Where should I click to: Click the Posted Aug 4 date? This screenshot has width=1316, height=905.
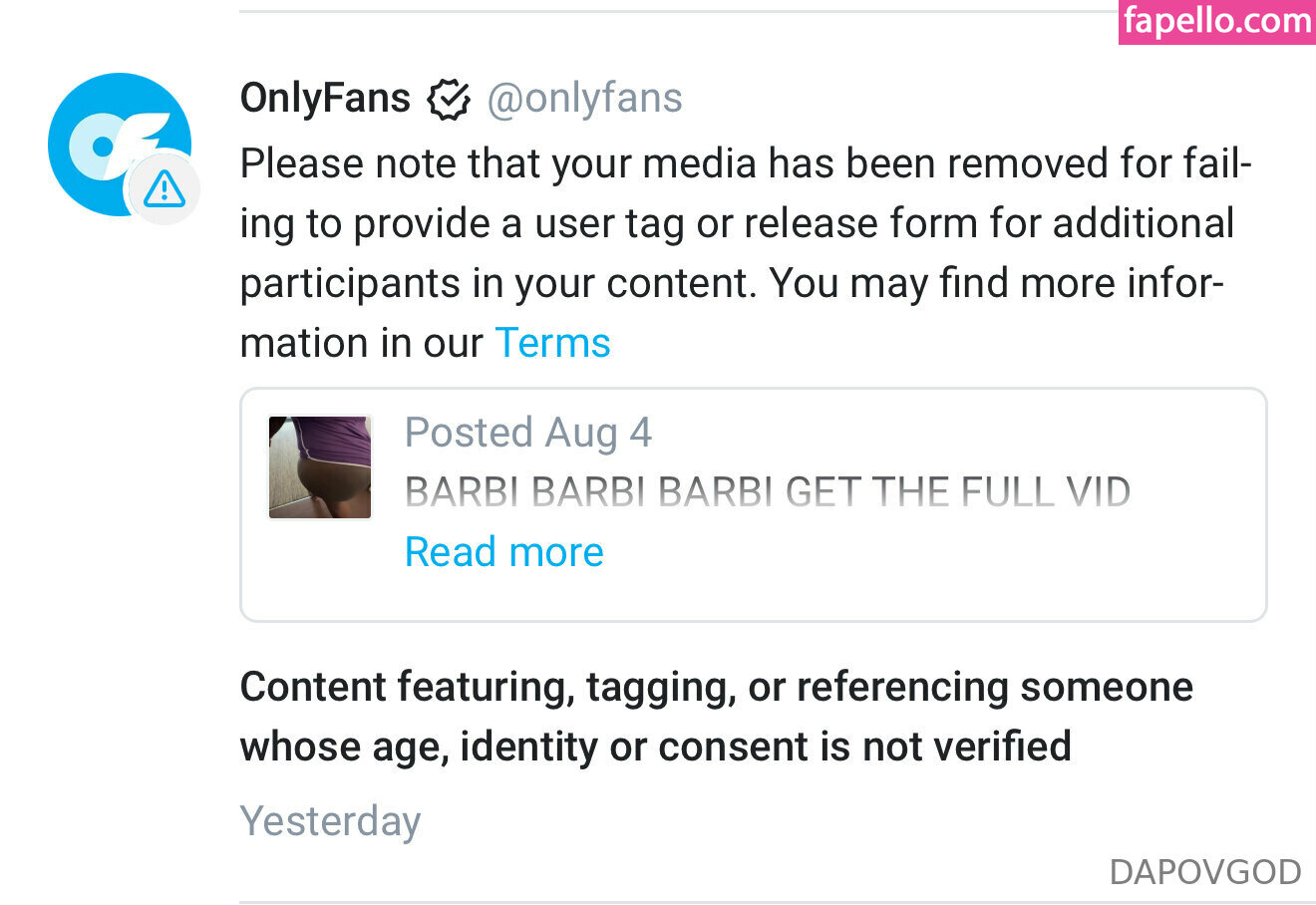(x=527, y=433)
